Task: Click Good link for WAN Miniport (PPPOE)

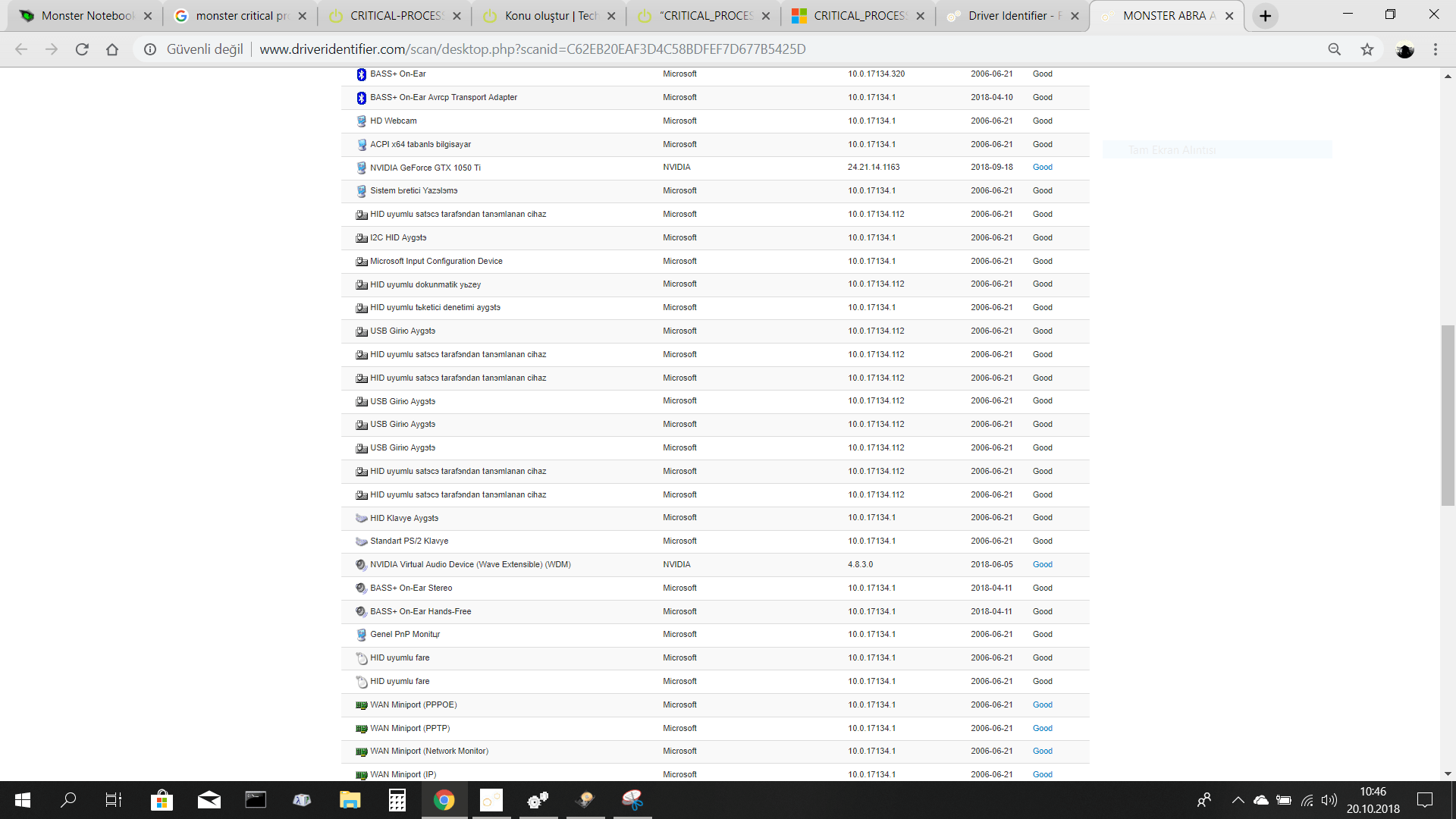Action: point(1042,704)
